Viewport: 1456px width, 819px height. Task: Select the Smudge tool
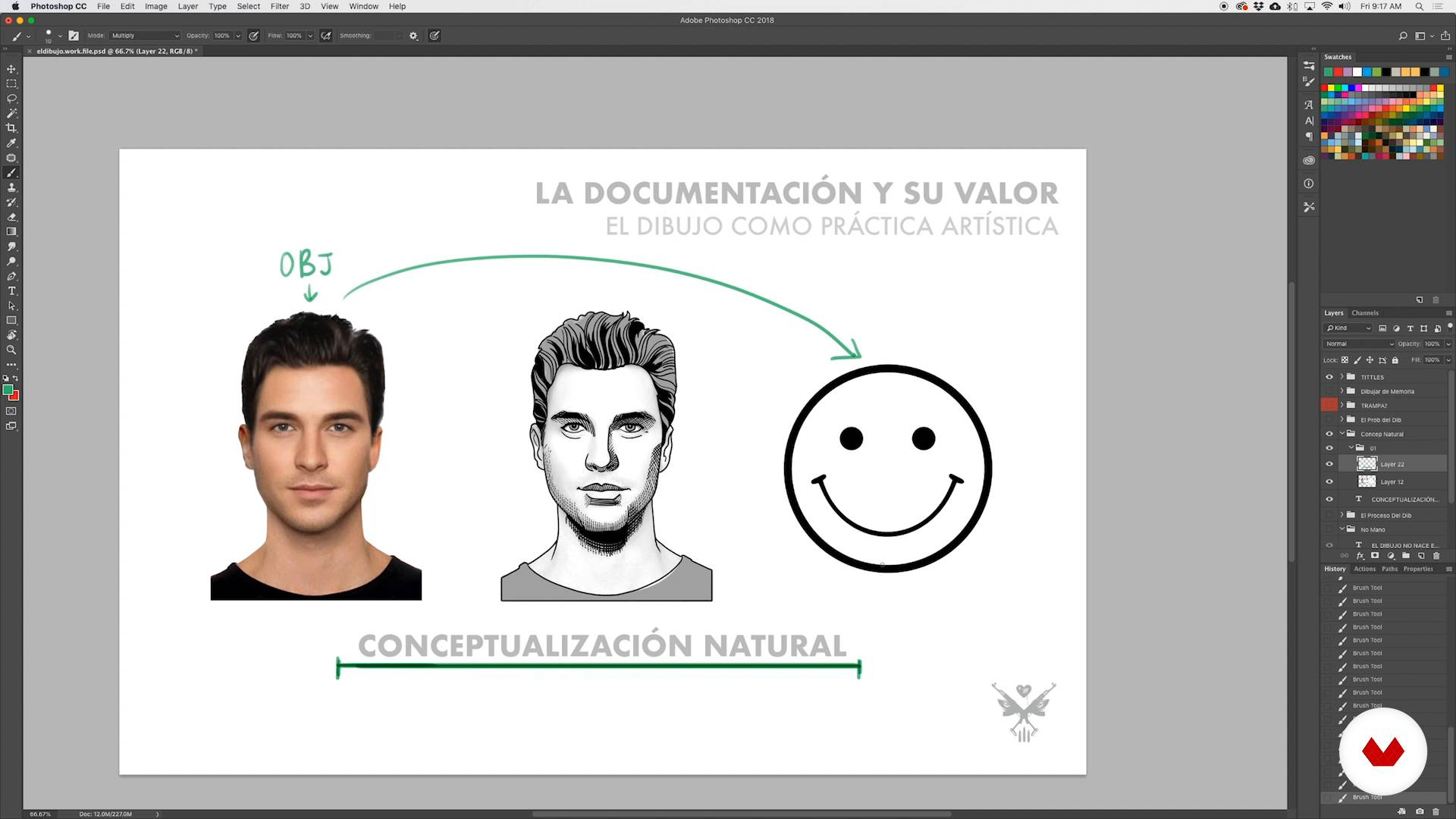[x=11, y=246]
